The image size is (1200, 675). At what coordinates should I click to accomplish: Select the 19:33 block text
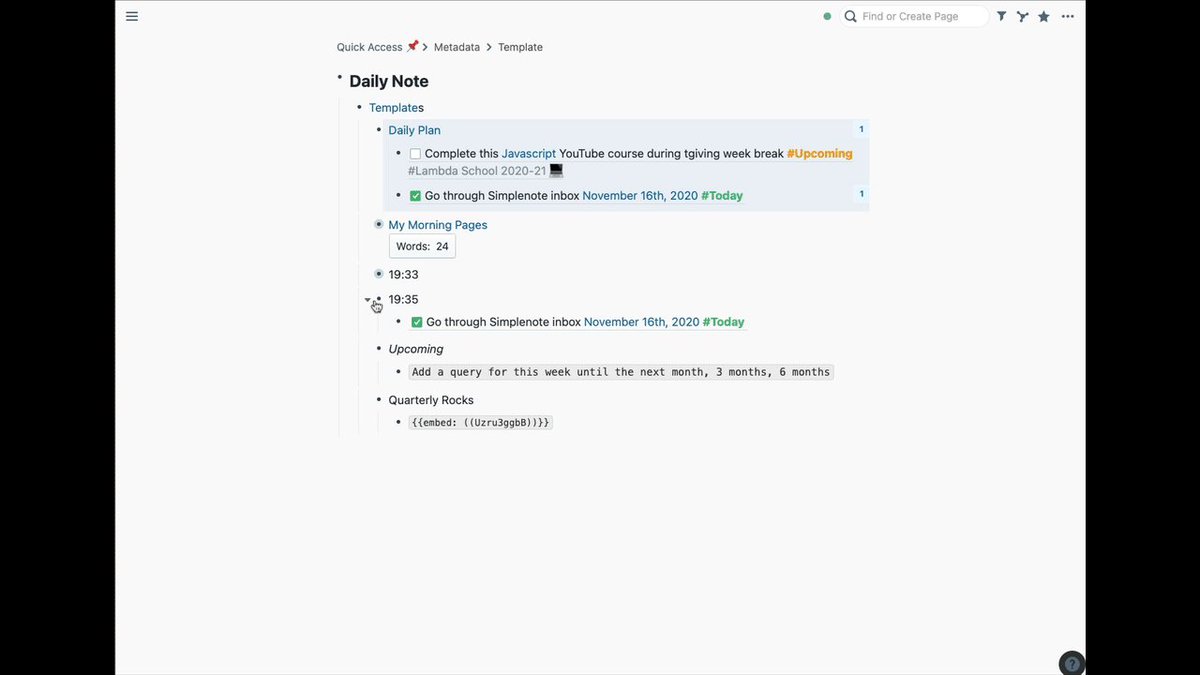(x=403, y=275)
